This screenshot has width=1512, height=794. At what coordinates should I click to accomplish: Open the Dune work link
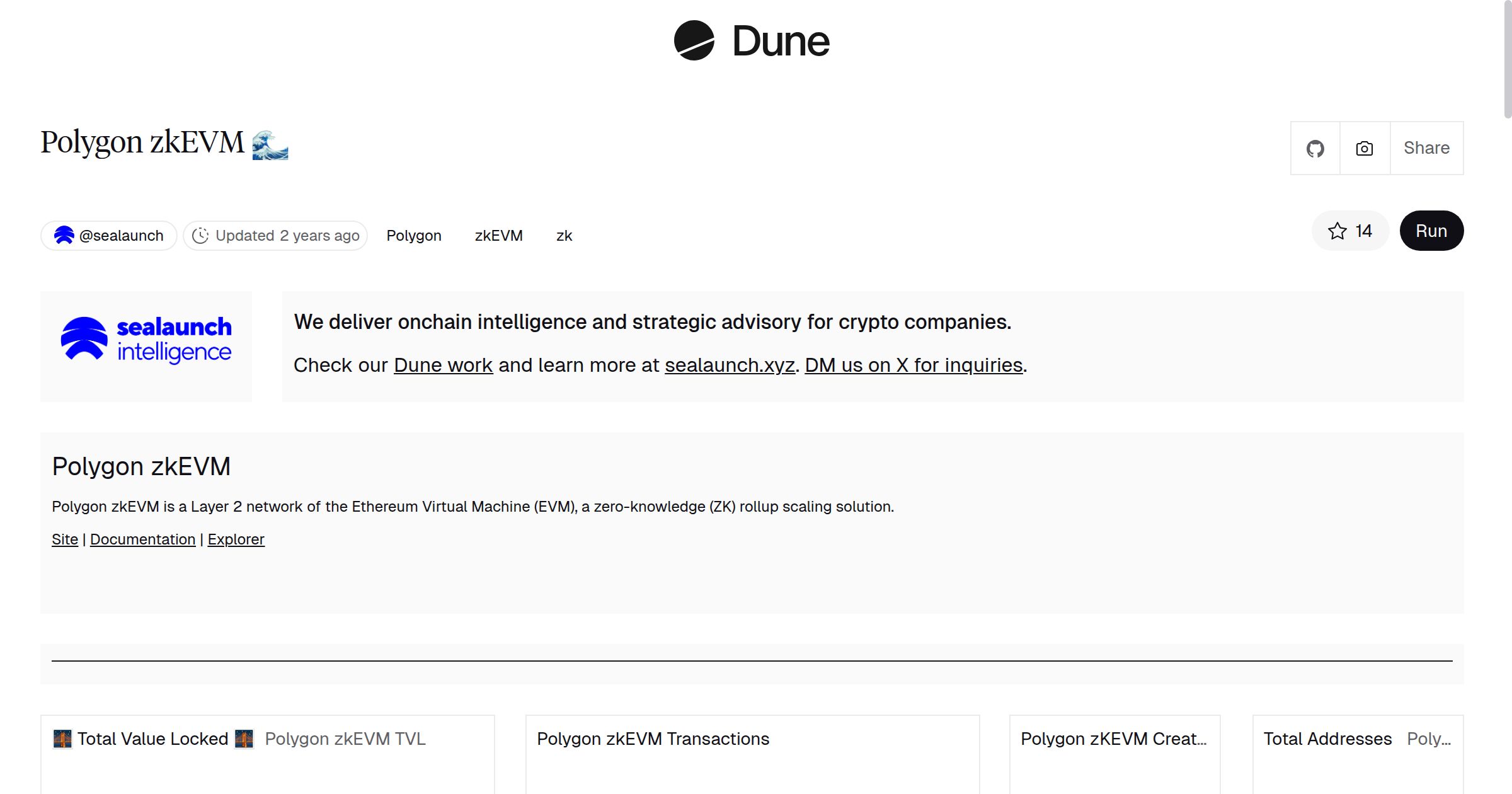pyautogui.click(x=443, y=365)
